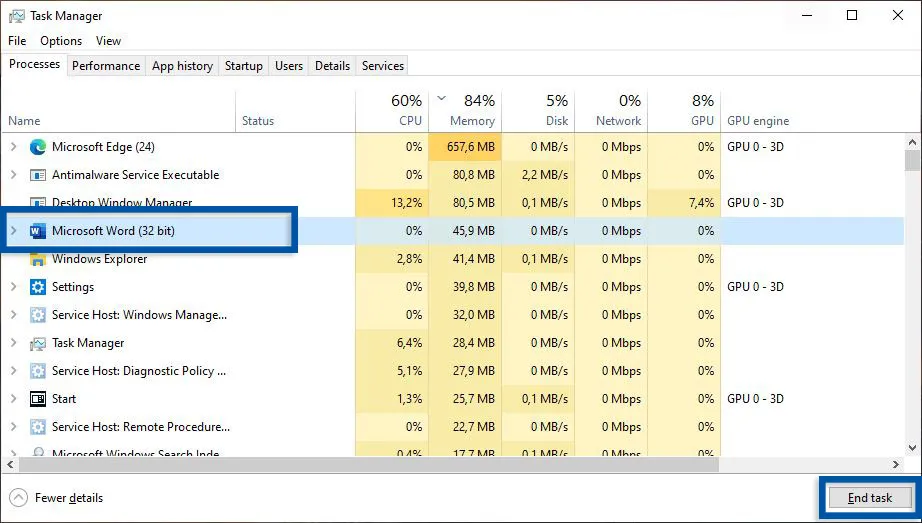922x523 pixels.
Task: Click the Fewer details up-arrow icon
Action: tap(19, 498)
